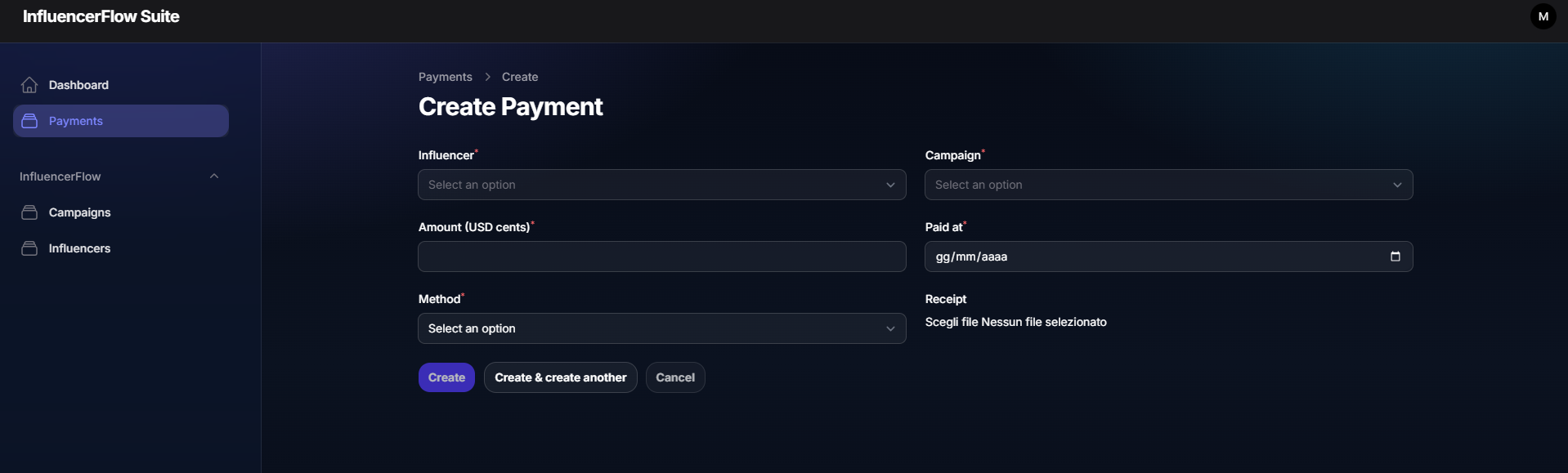Click the Receipt label

coord(946,299)
